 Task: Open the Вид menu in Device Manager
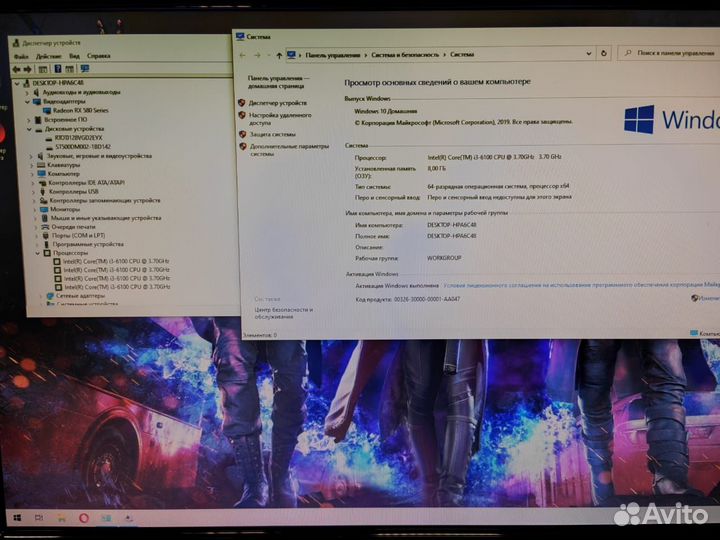[x=74, y=56]
